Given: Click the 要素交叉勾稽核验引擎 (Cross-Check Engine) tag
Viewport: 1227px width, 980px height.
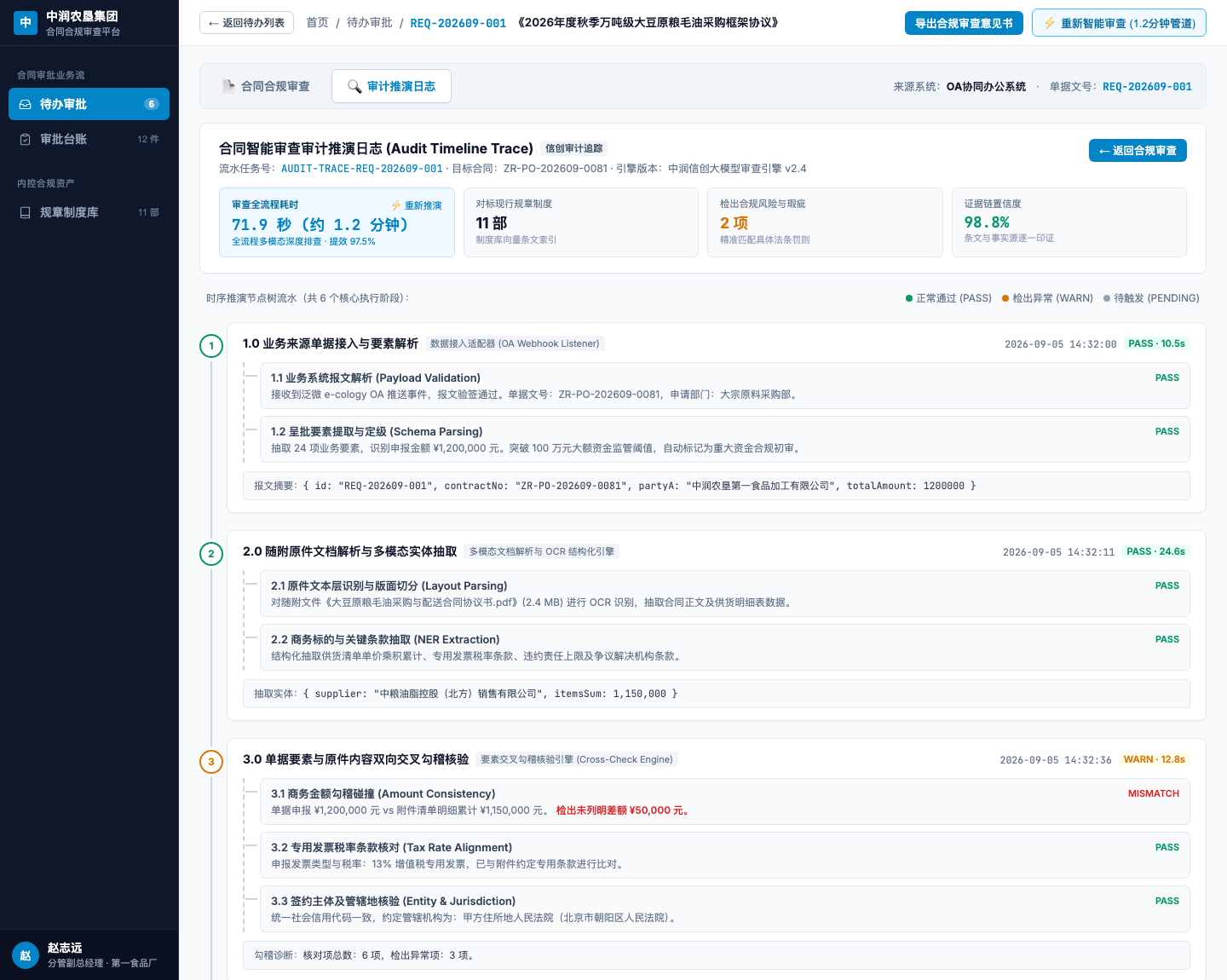Looking at the screenshot, I should pyautogui.click(x=577, y=759).
